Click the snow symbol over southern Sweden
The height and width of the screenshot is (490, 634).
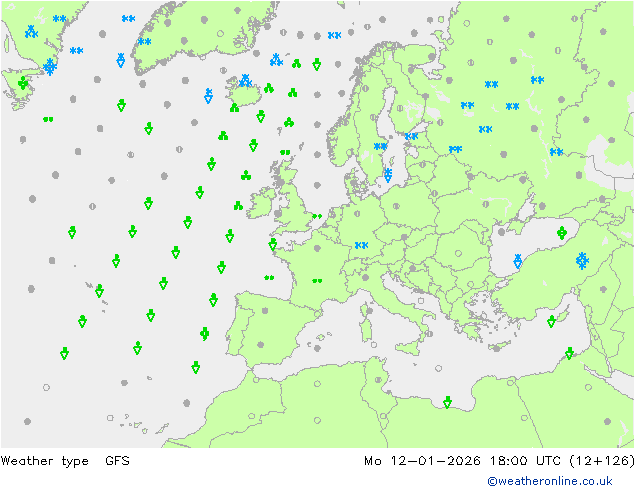[380, 146]
